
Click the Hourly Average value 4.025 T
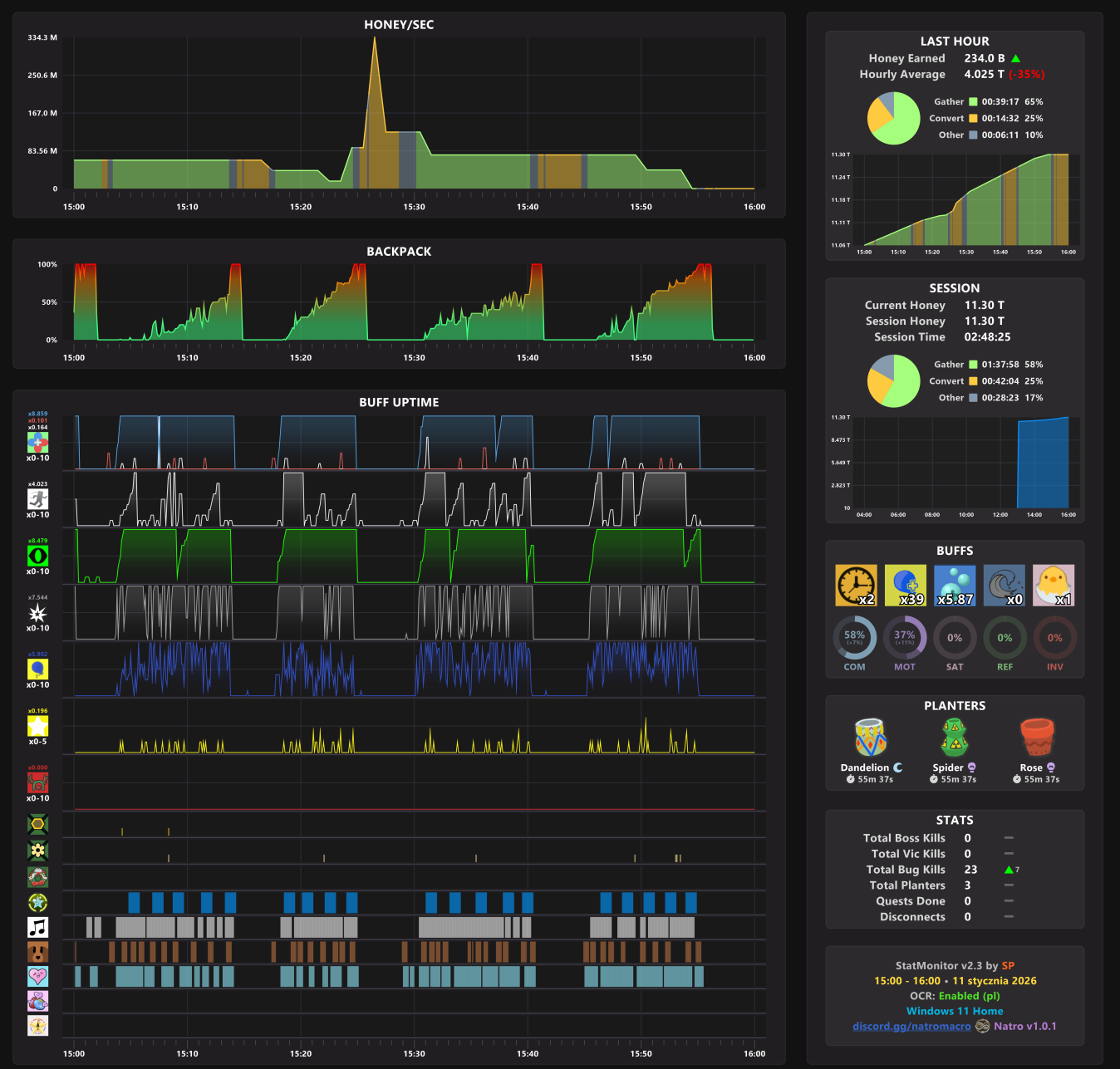click(x=985, y=74)
